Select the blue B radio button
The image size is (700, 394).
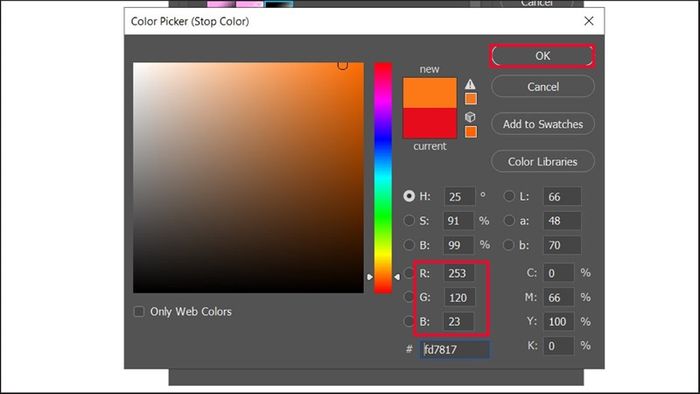click(409, 321)
